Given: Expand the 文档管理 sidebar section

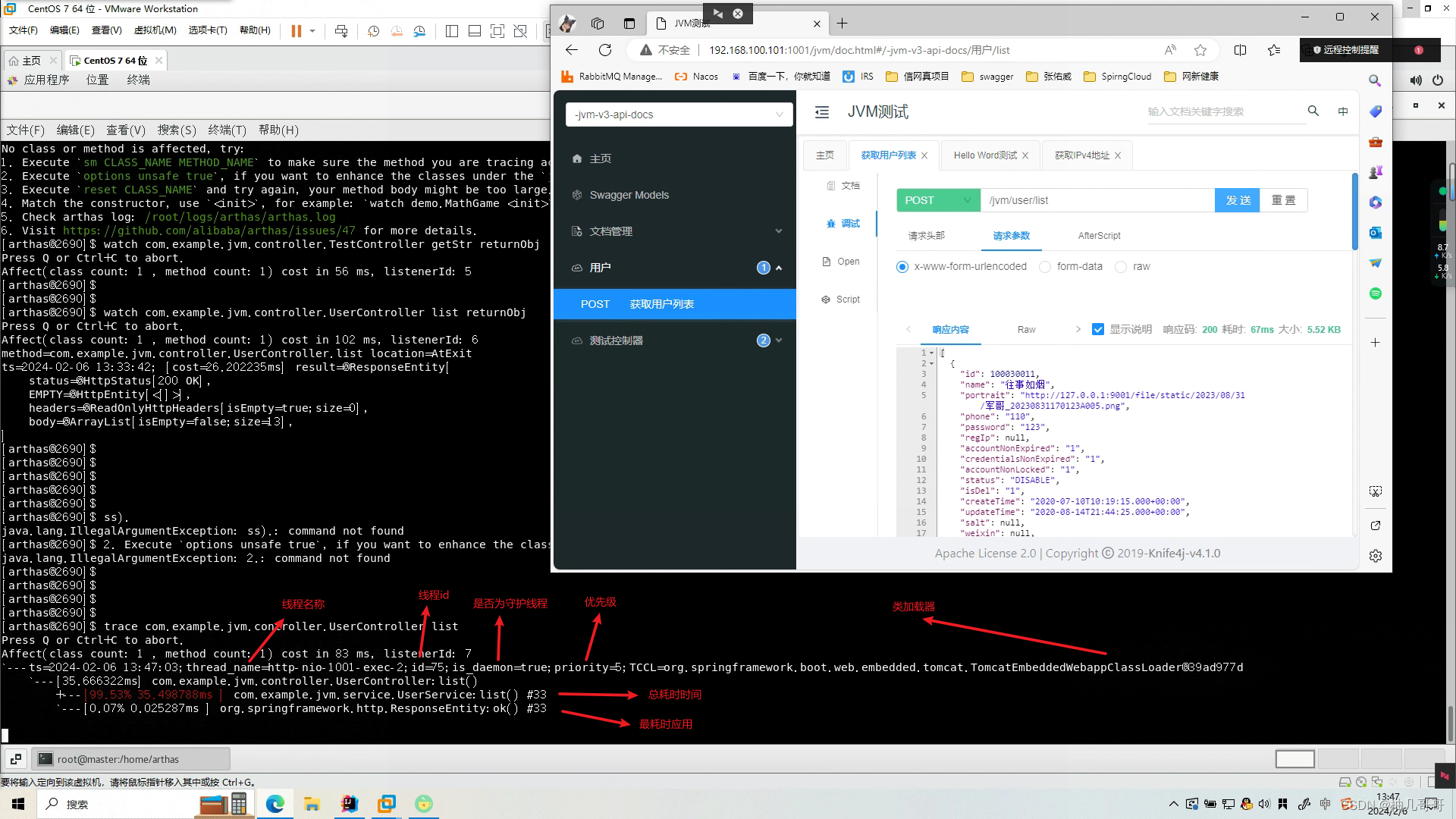Looking at the screenshot, I should [x=675, y=231].
